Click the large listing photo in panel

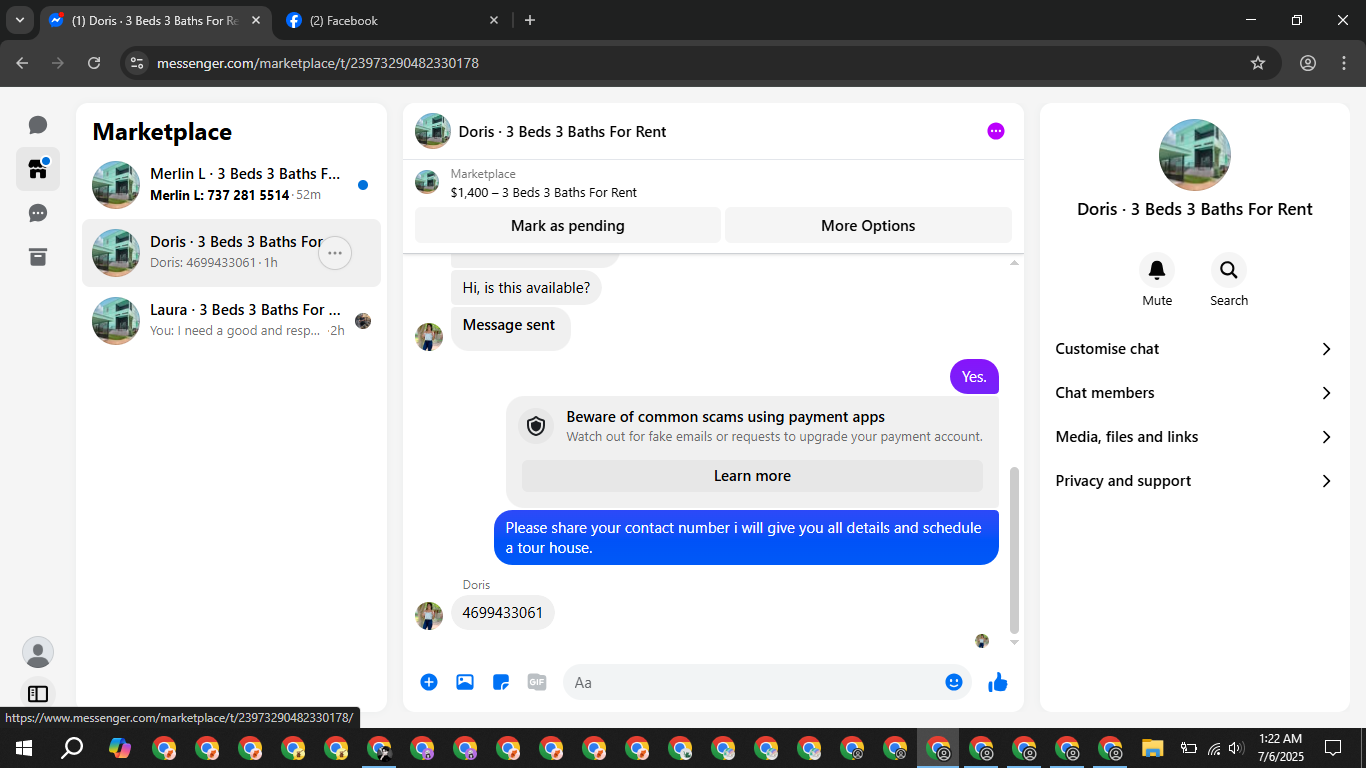(1194, 155)
